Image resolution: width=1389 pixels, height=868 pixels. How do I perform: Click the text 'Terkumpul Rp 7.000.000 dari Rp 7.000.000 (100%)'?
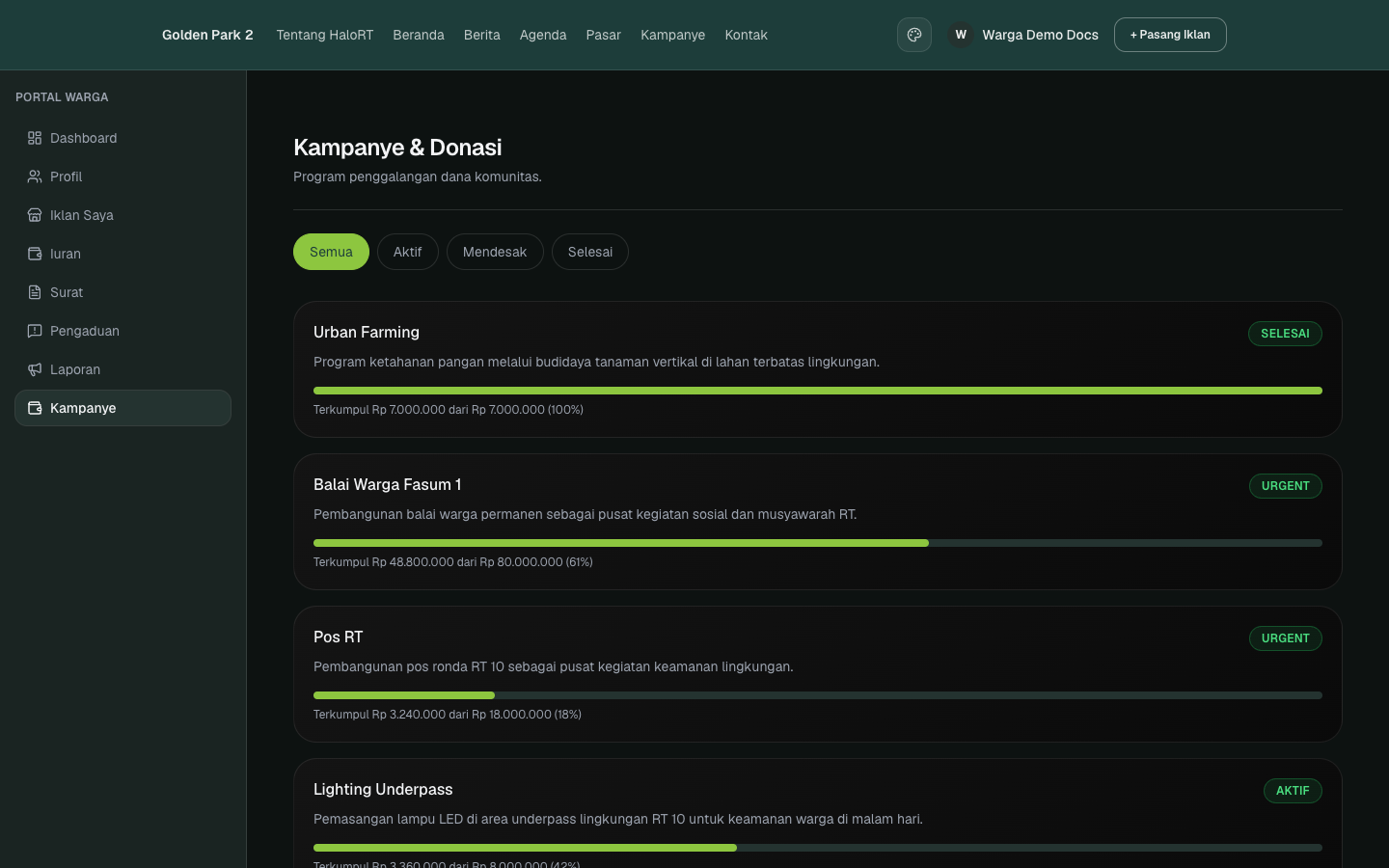(x=449, y=410)
